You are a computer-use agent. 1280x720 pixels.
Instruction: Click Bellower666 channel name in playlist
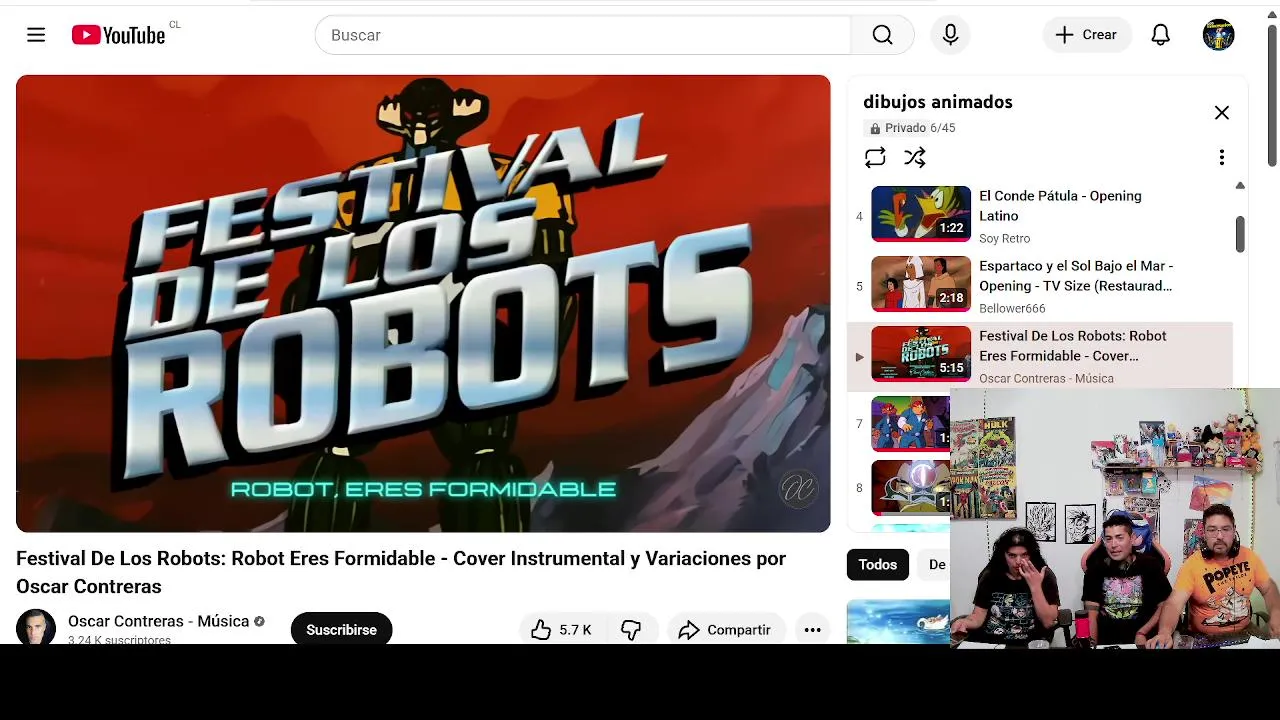1012,308
